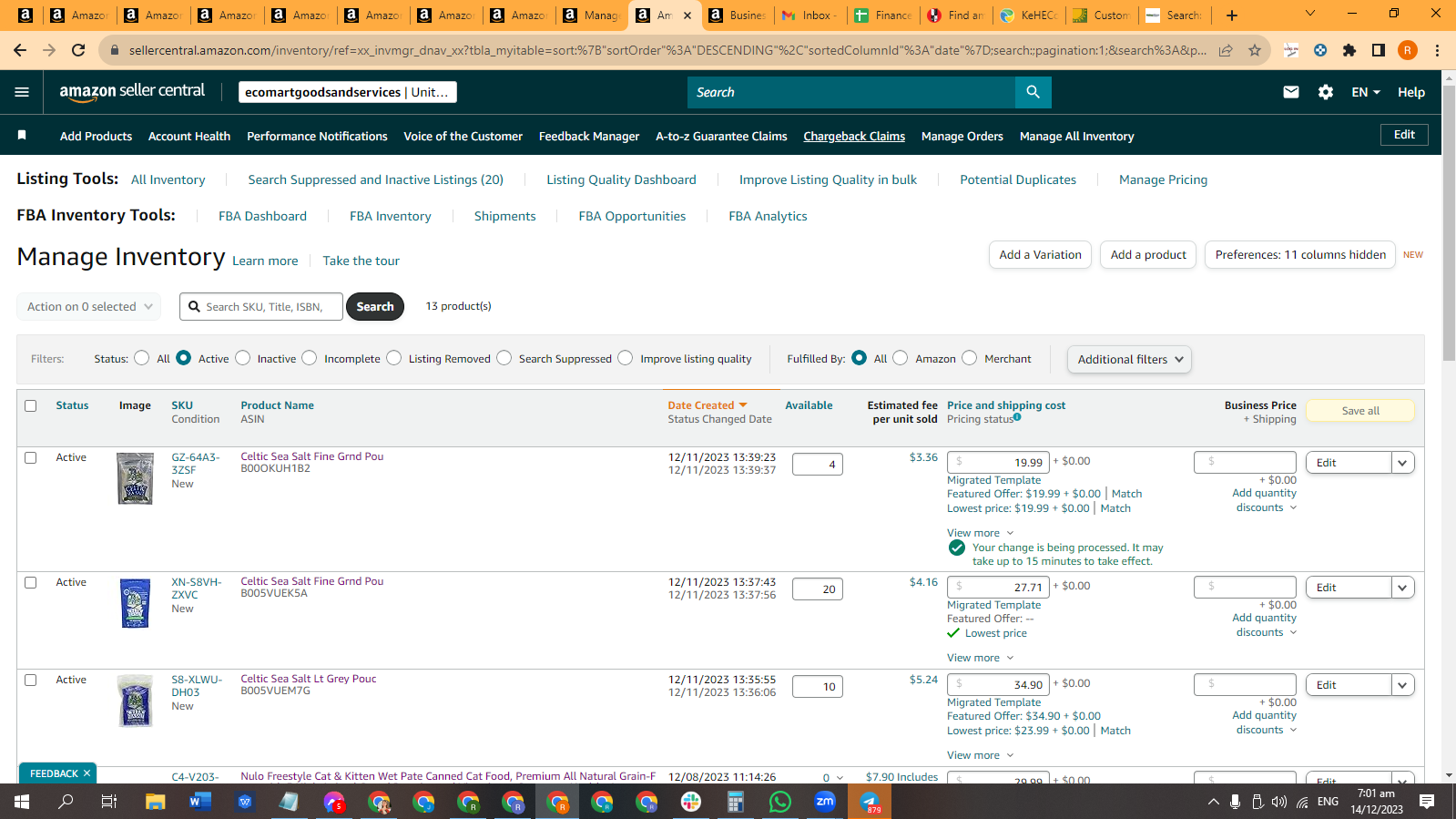
Task: Select the Inactive status filter
Action: (243, 358)
